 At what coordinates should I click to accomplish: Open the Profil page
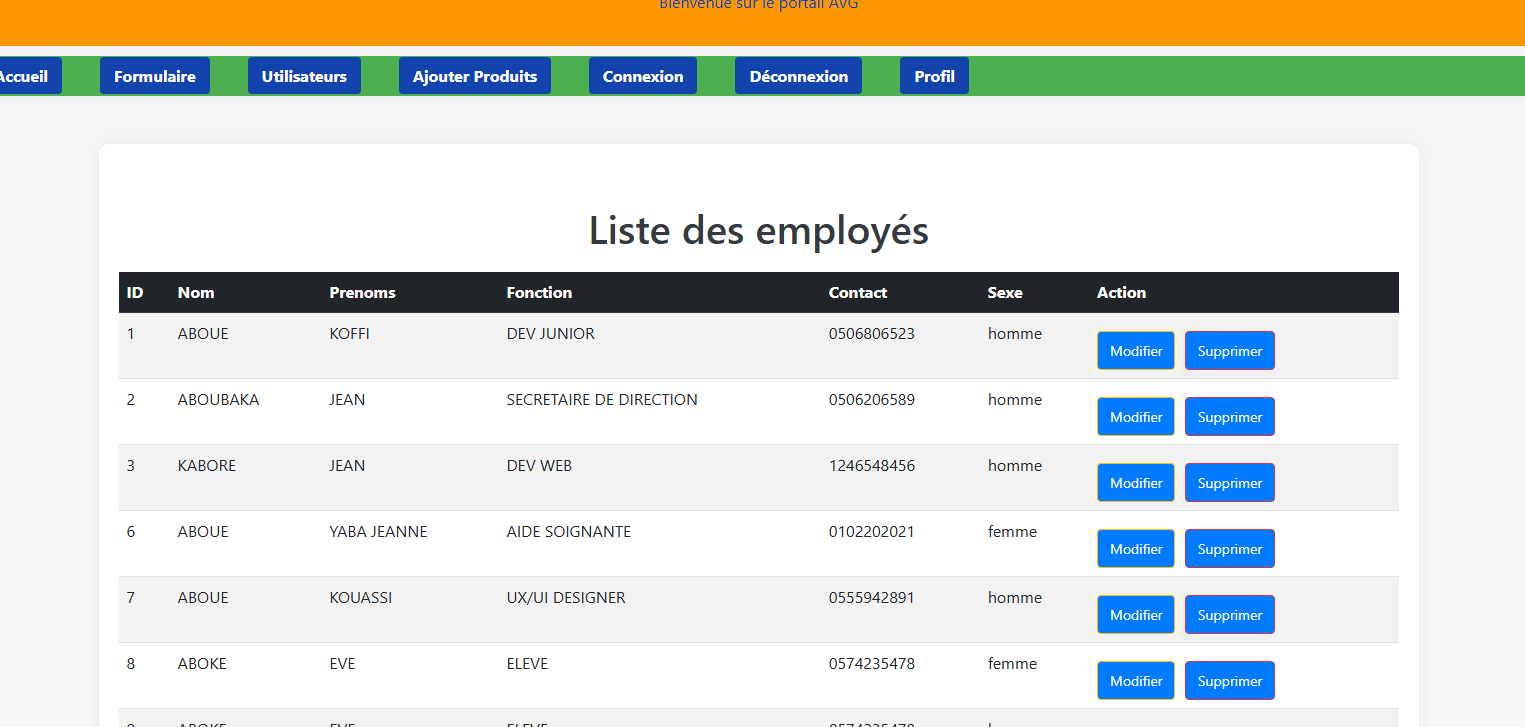[934, 76]
